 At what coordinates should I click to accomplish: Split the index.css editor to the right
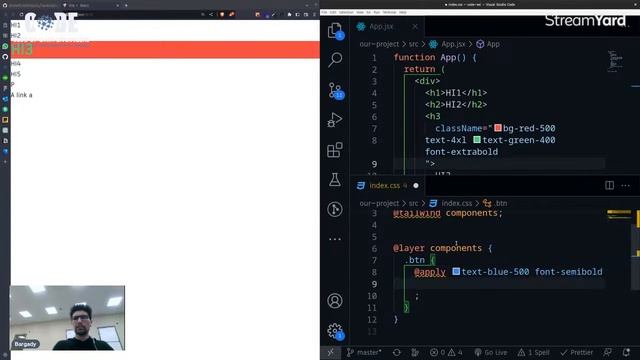click(609, 185)
